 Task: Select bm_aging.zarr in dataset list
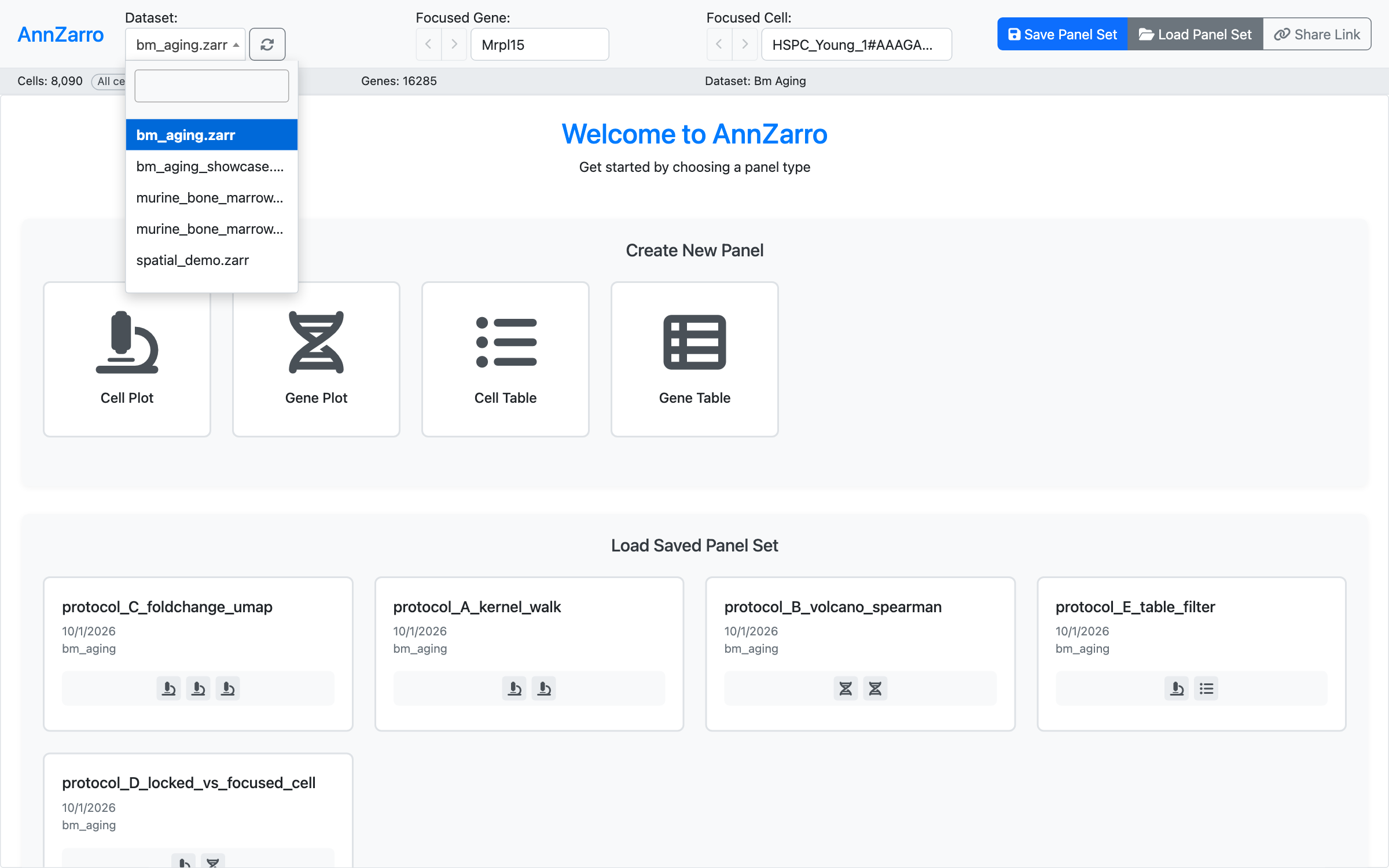point(212,135)
